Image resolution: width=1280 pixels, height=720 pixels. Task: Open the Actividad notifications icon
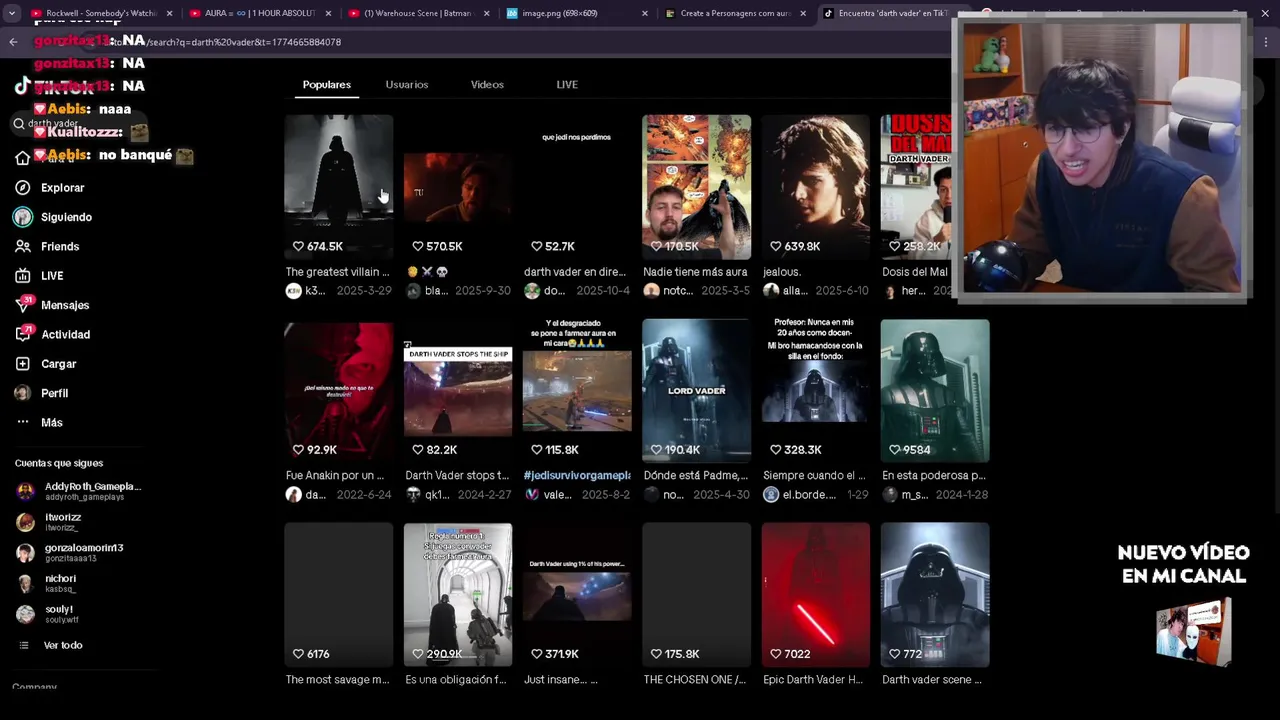[23, 334]
